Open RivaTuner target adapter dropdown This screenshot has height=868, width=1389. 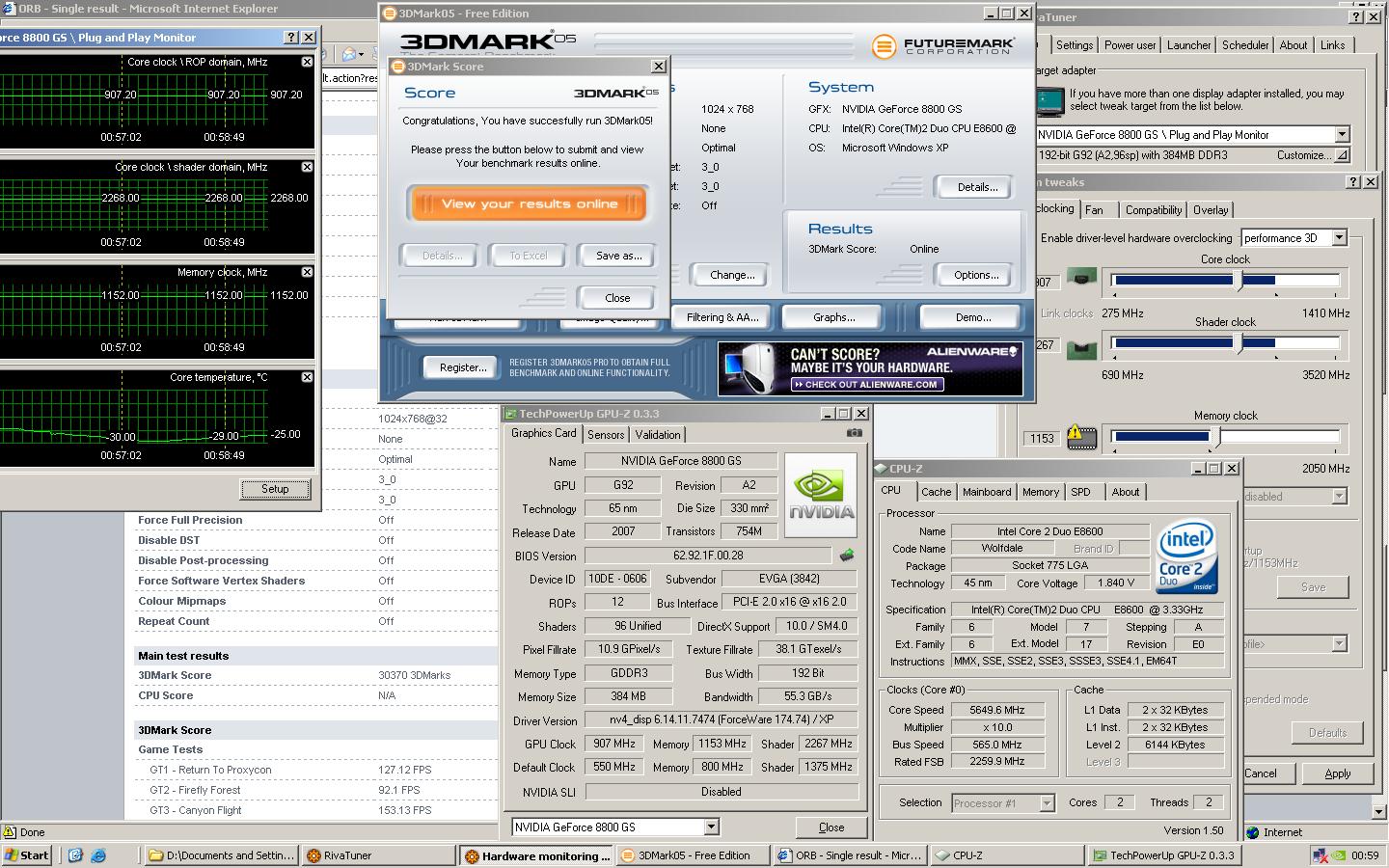pos(1342,135)
